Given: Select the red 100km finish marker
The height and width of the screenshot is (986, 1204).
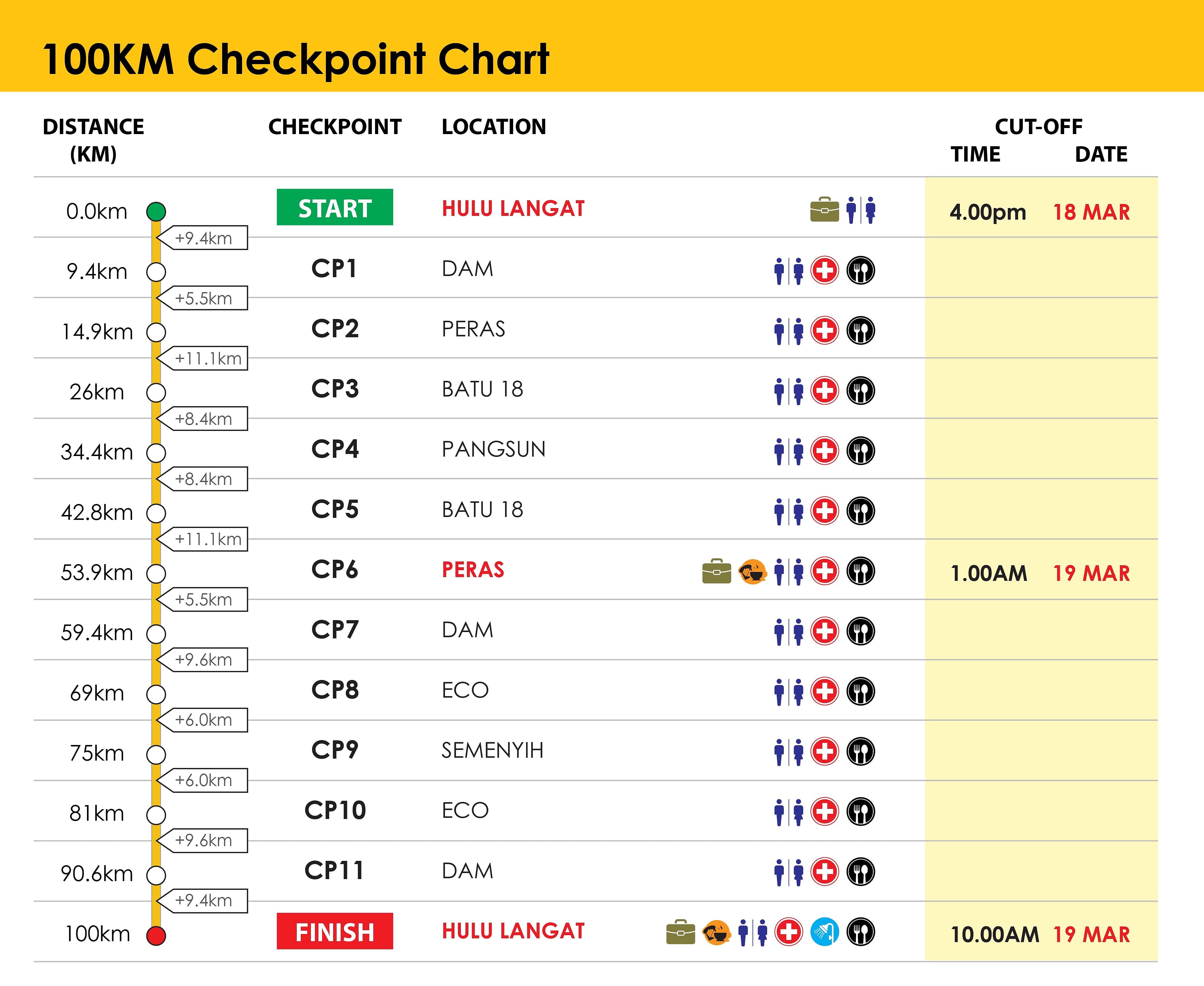Looking at the screenshot, I should (156, 935).
